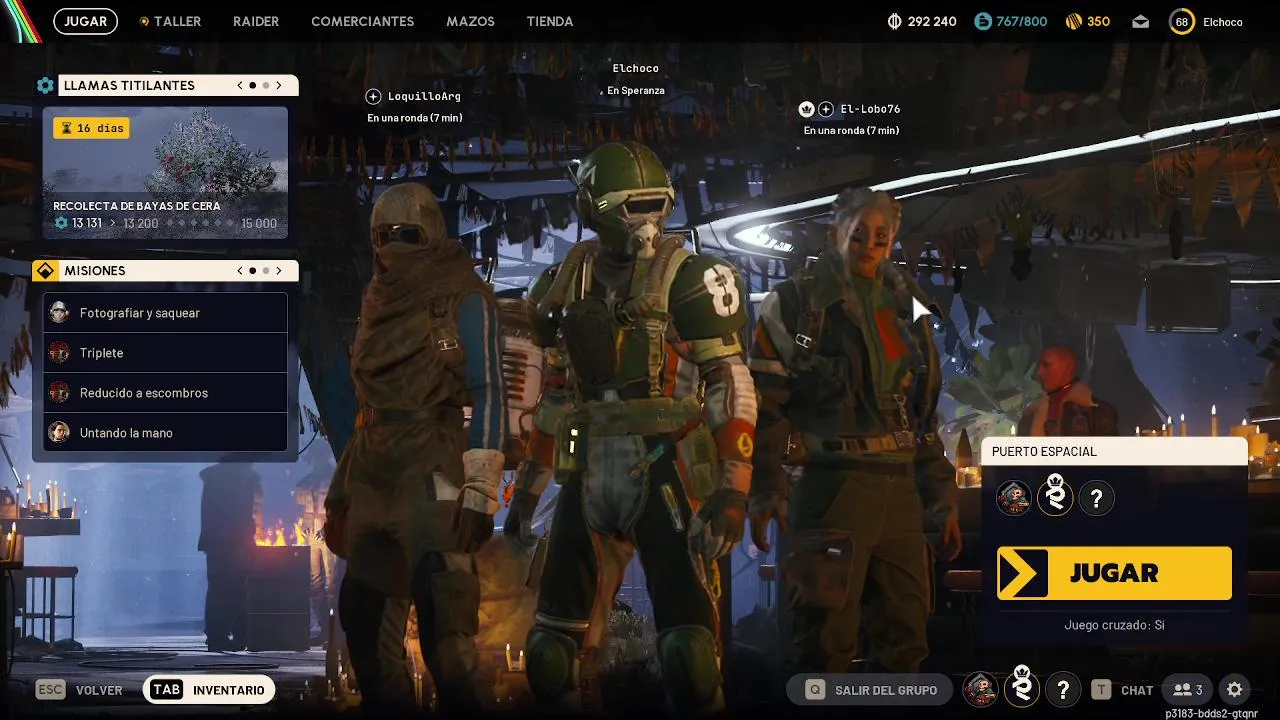Select first page dot in LLAMAS TITILANTES

(252, 85)
